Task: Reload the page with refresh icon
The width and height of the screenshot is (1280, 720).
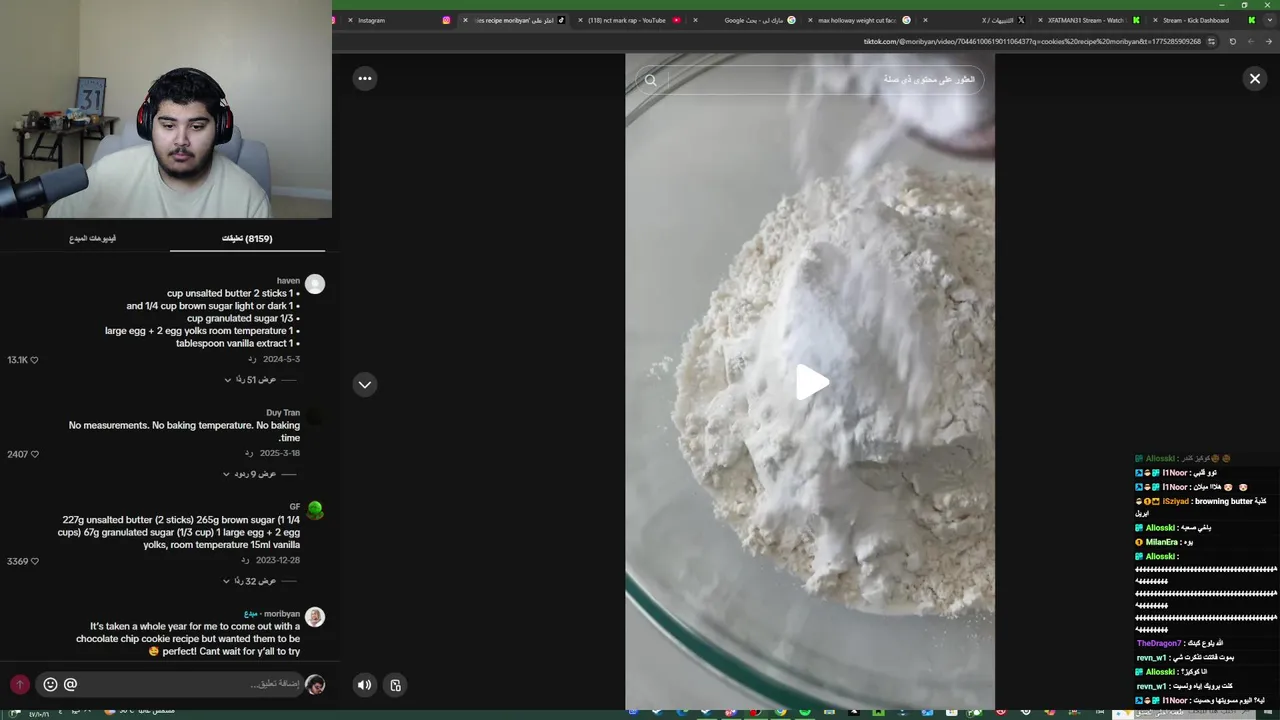Action: (1232, 41)
